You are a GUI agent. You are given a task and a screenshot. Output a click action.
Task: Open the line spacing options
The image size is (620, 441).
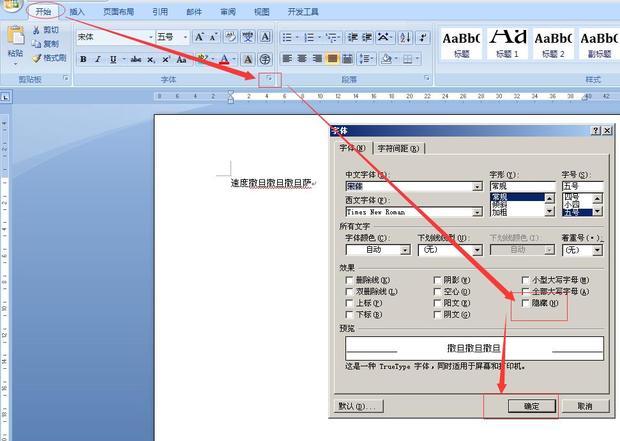pos(364,59)
